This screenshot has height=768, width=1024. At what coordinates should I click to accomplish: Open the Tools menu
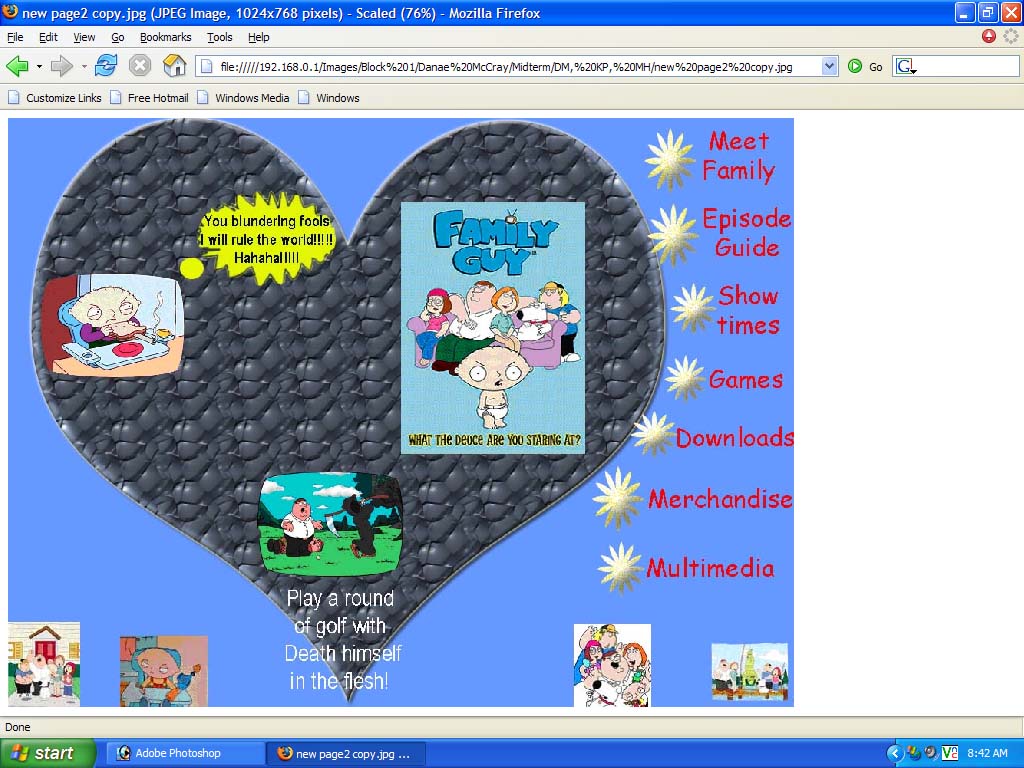pos(219,37)
